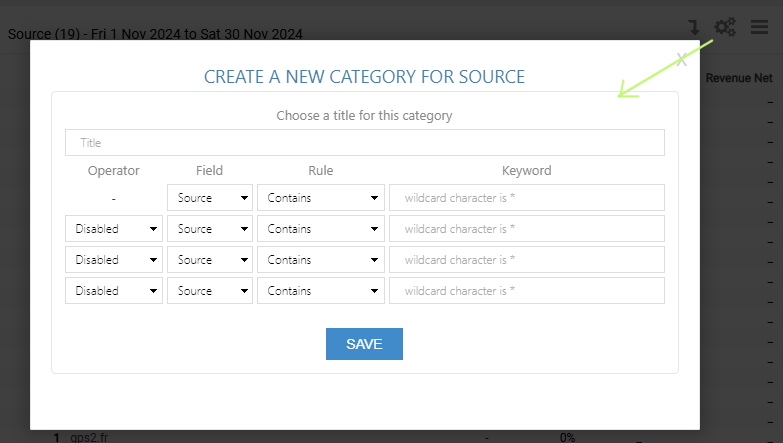The width and height of the screenshot is (783, 443).
Task: Click the SAVE button
Action: 365,344
